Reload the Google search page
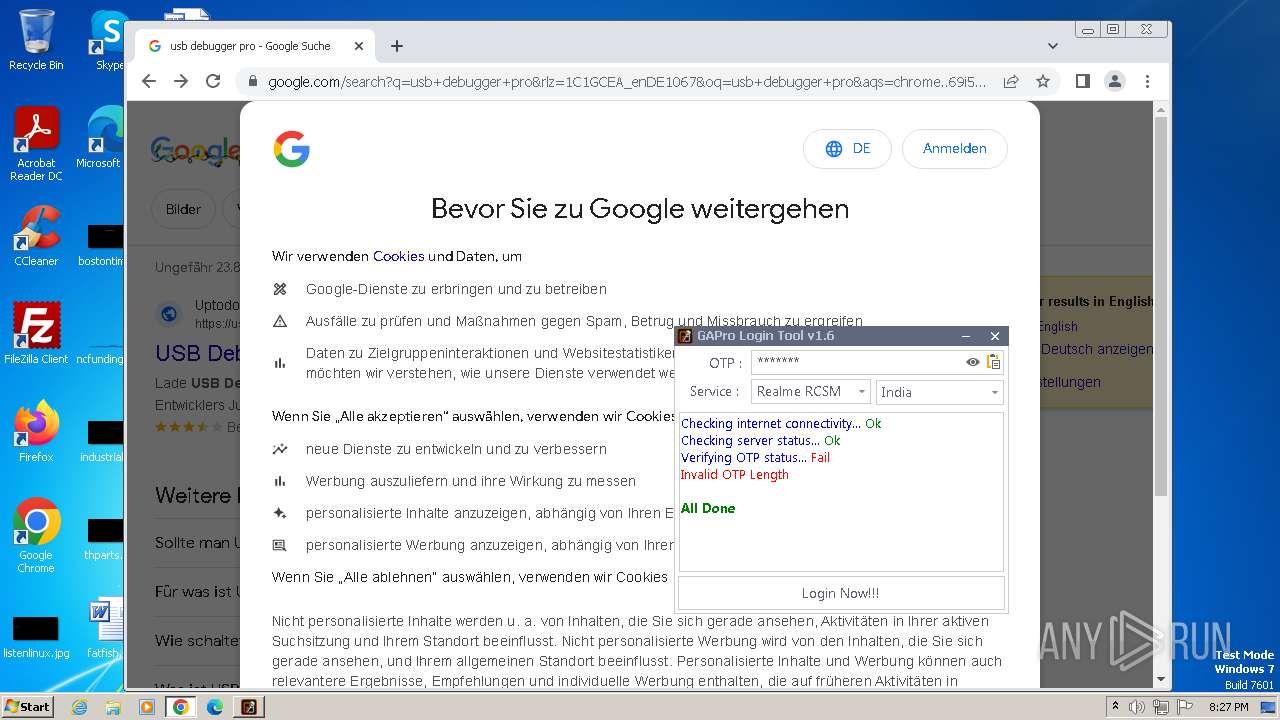Screen dimensions: 1280x720 pos(213,81)
